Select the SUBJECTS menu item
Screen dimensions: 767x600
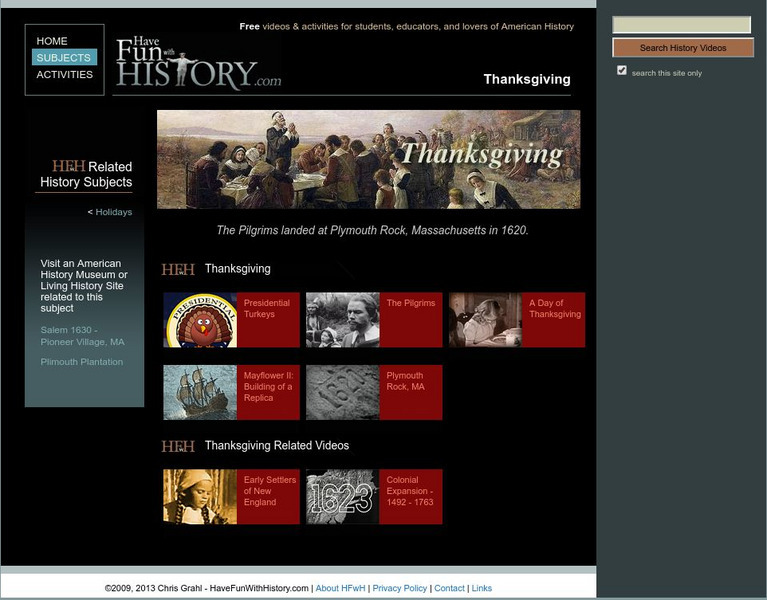click(64, 58)
